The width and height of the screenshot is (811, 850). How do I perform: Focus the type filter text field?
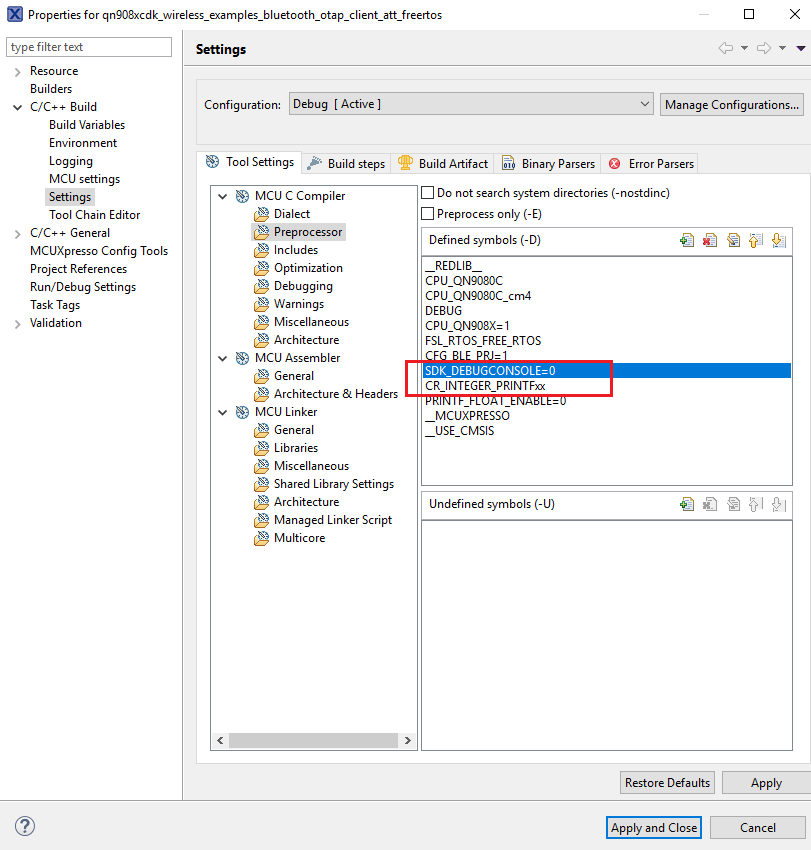click(89, 47)
